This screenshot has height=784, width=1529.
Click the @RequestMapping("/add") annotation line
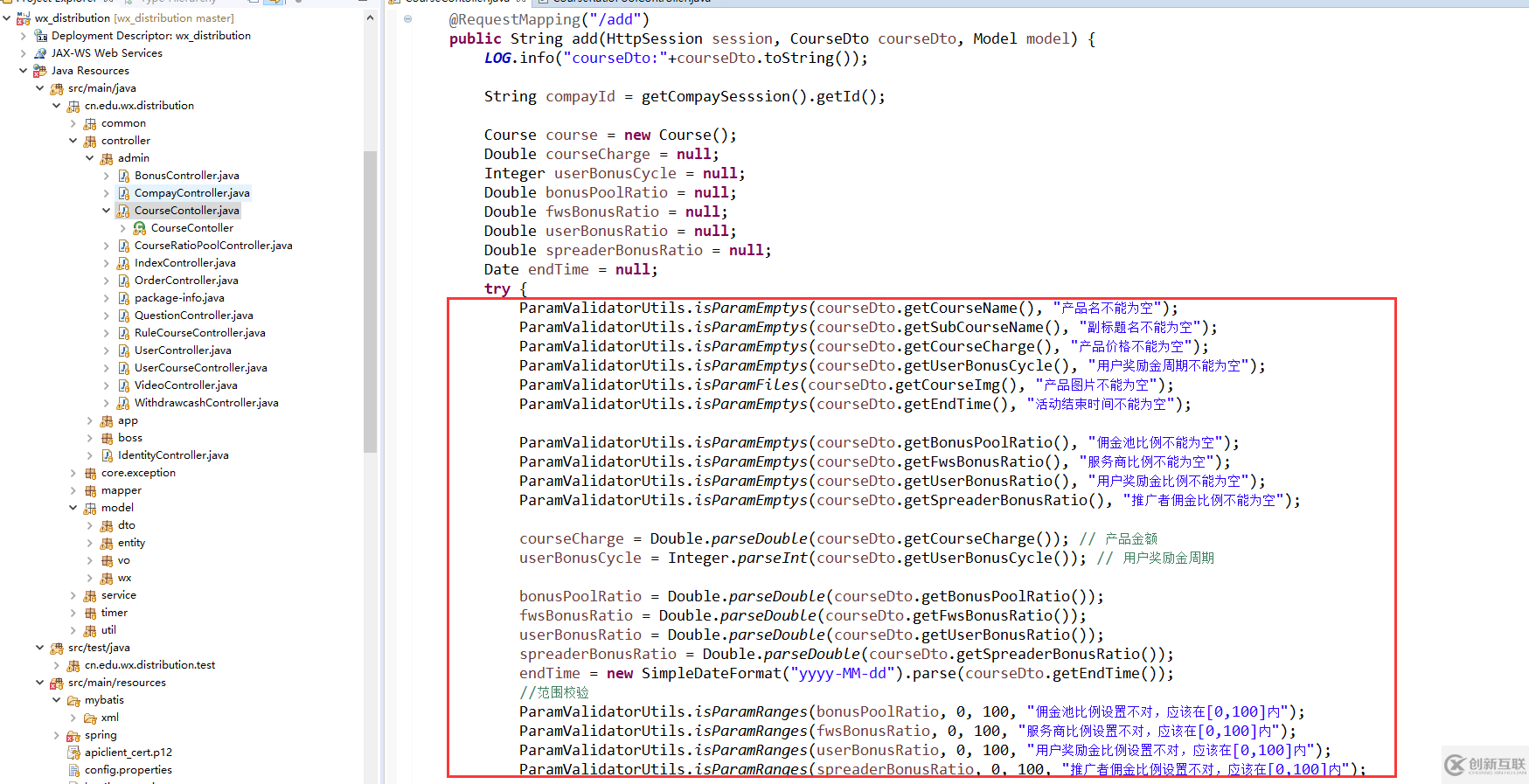point(549,19)
